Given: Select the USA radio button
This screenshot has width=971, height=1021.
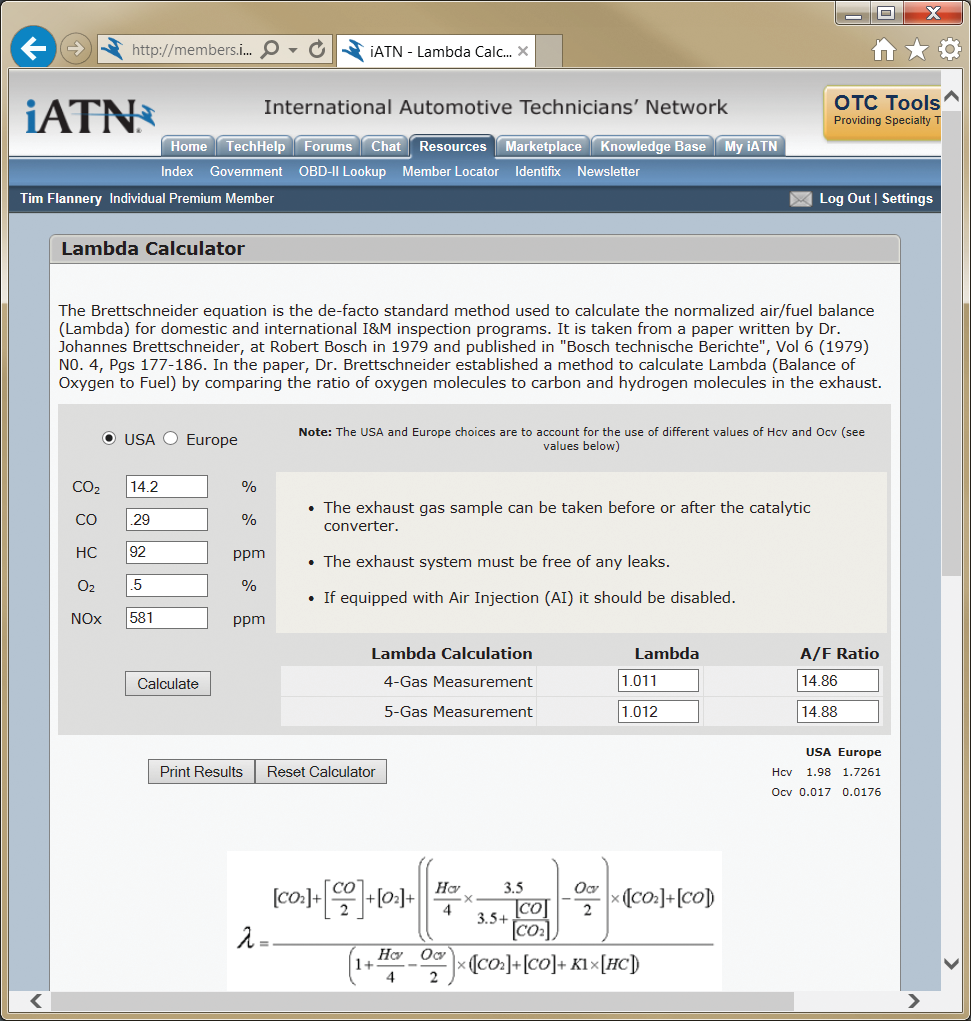Looking at the screenshot, I should click(109, 438).
